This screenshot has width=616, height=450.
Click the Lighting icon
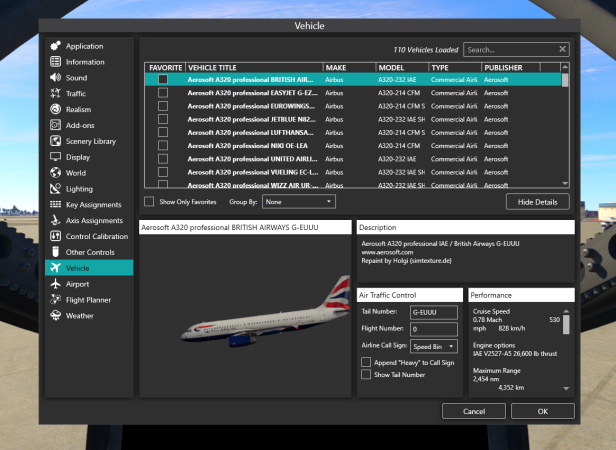pyautogui.click(x=55, y=189)
